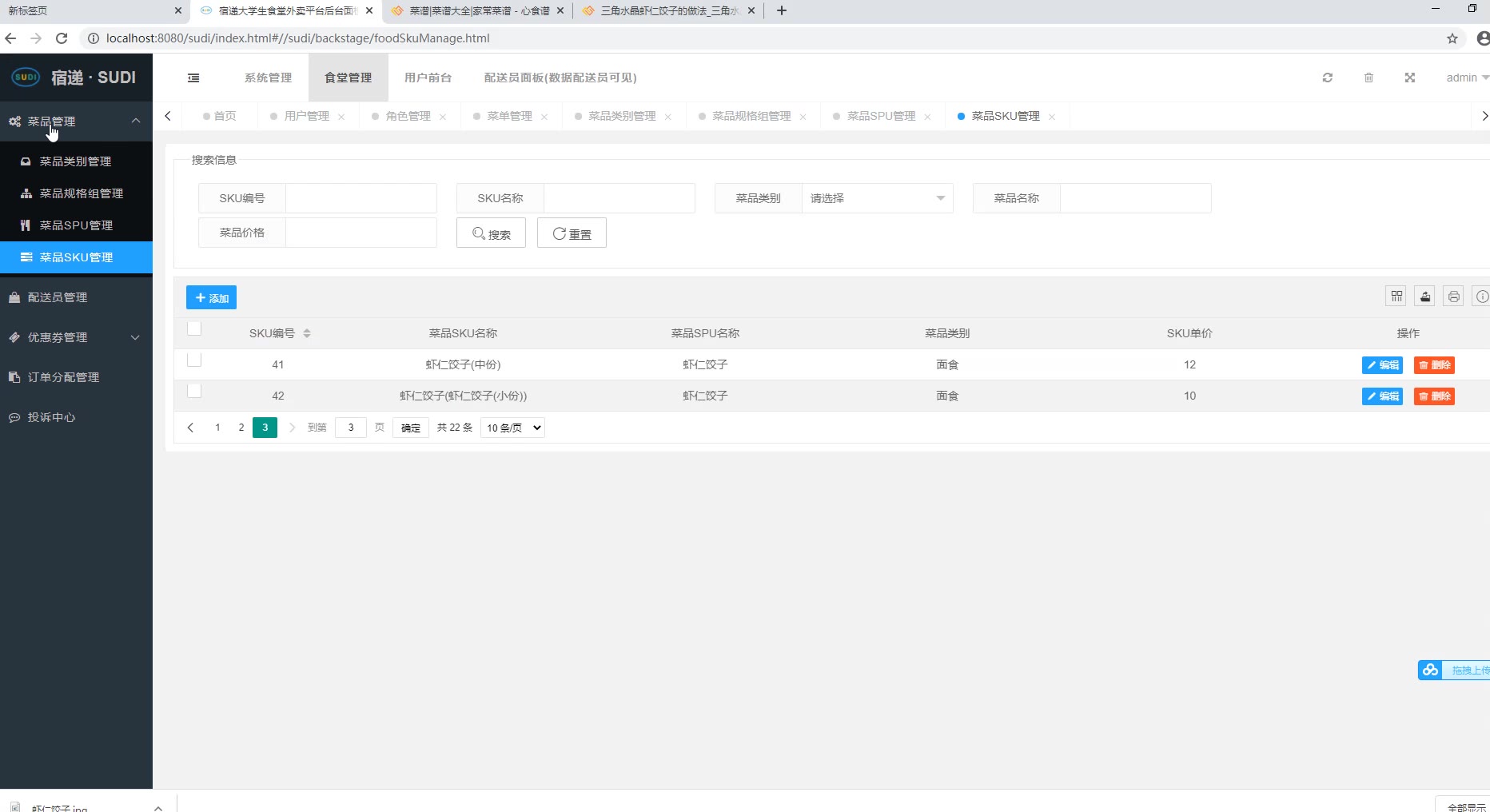Click the print table icon
The width and height of the screenshot is (1490, 812).
(x=1454, y=297)
